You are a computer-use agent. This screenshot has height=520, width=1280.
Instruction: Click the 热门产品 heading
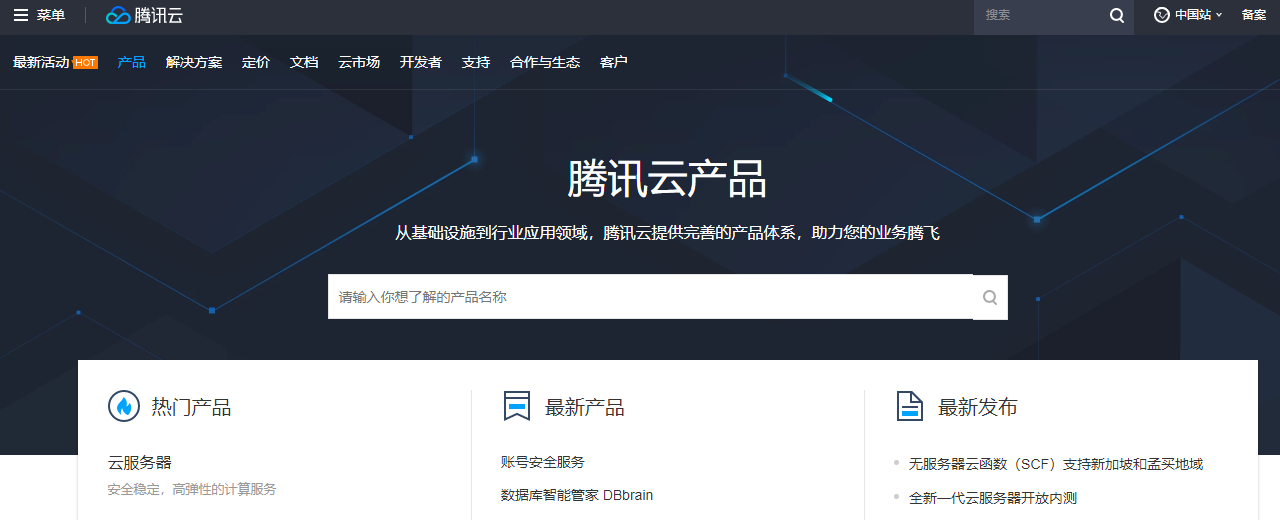[x=191, y=407]
